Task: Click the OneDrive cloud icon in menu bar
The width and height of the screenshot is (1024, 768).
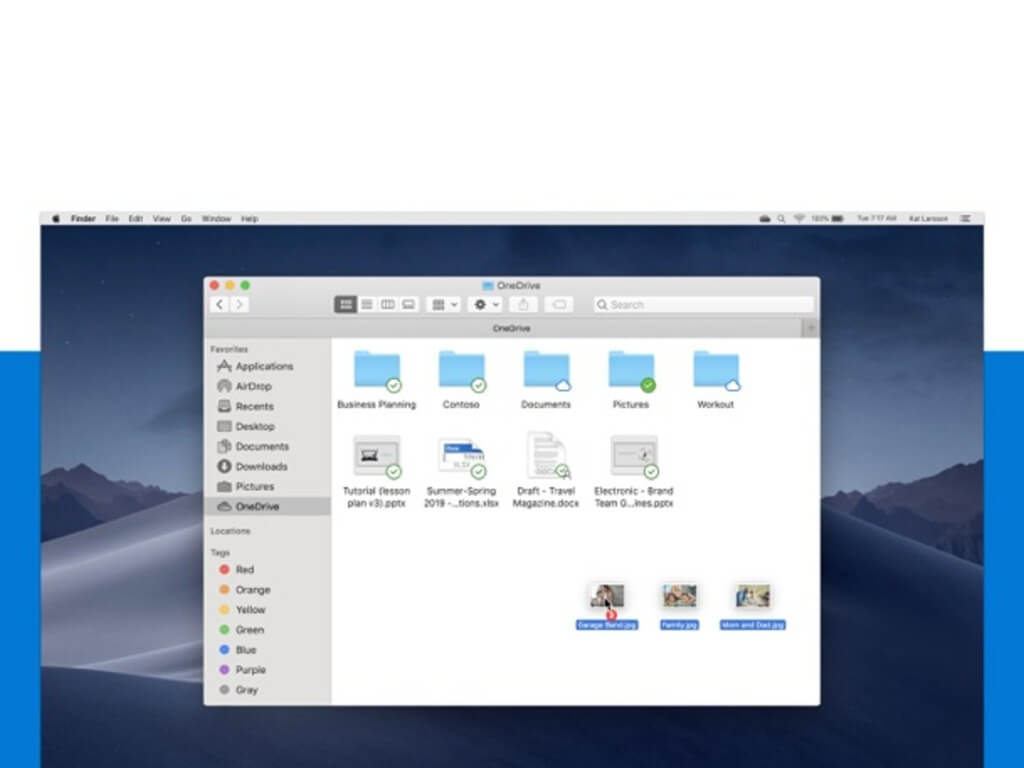Action: pyautogui.click(x=765, y=218)
